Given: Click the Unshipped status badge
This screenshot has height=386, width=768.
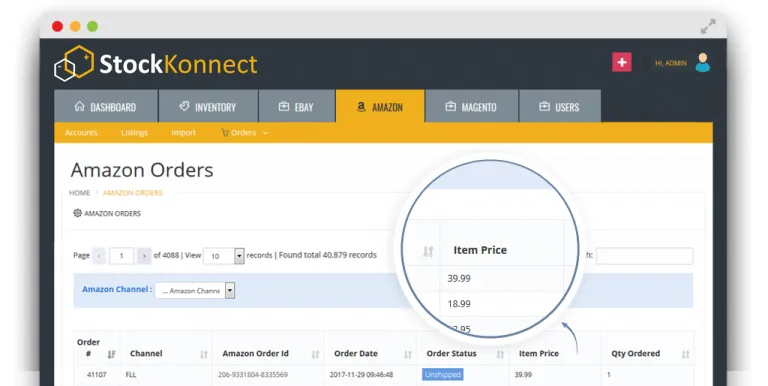Looking at the screenshot, I should [x=443, y=375].
